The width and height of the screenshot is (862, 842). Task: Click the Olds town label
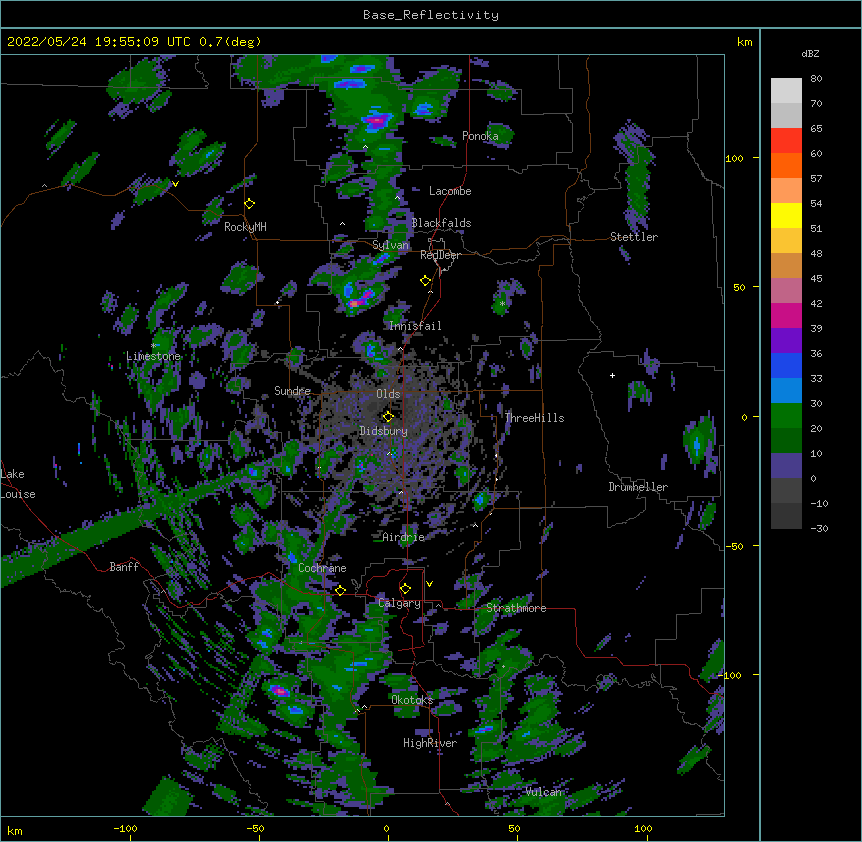click(388, 394)
